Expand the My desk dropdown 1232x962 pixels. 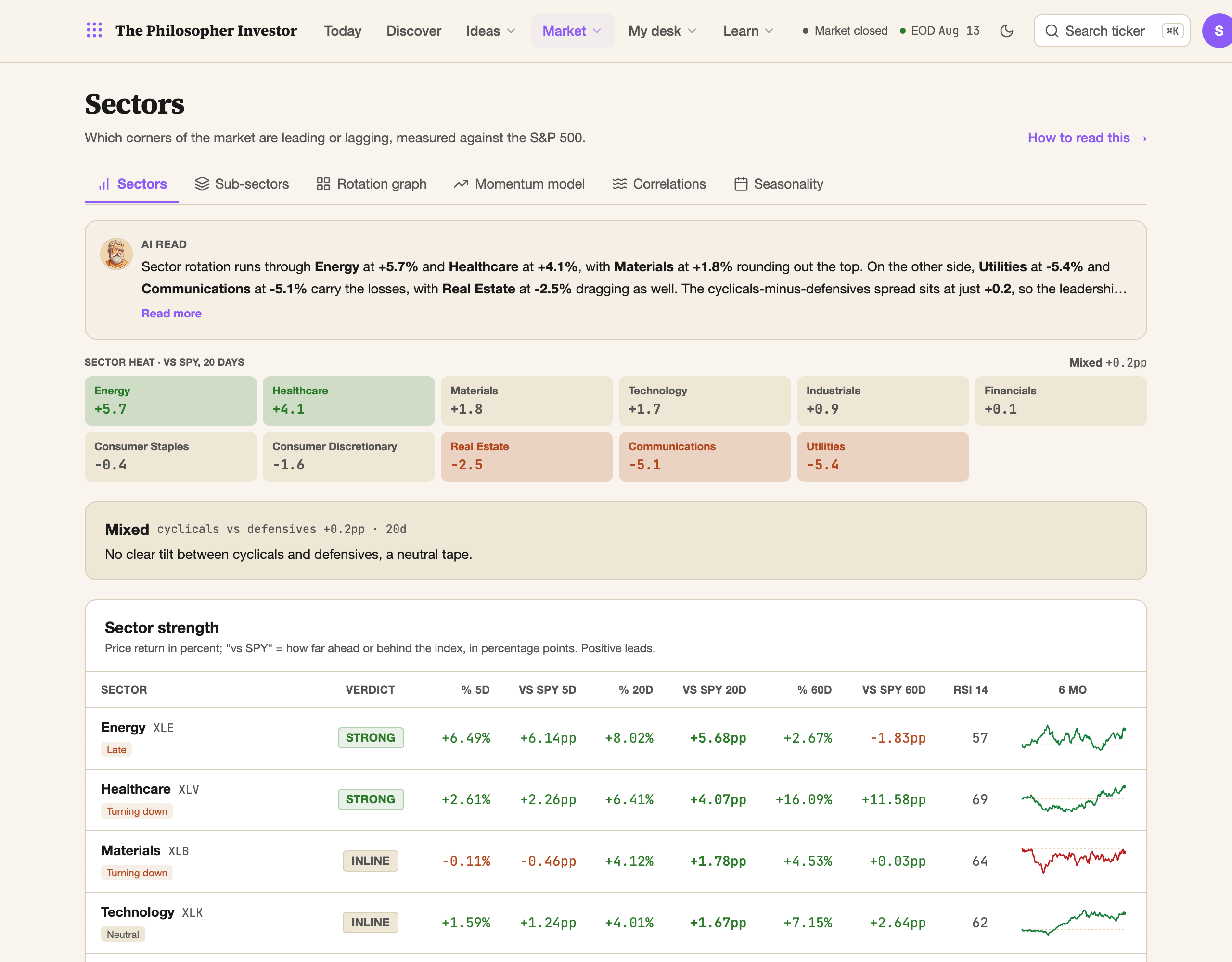click(662, 30)
